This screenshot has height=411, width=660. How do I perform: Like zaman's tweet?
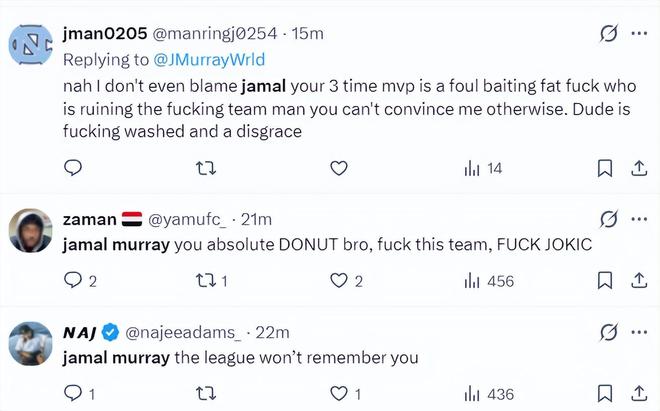[338, 281]
